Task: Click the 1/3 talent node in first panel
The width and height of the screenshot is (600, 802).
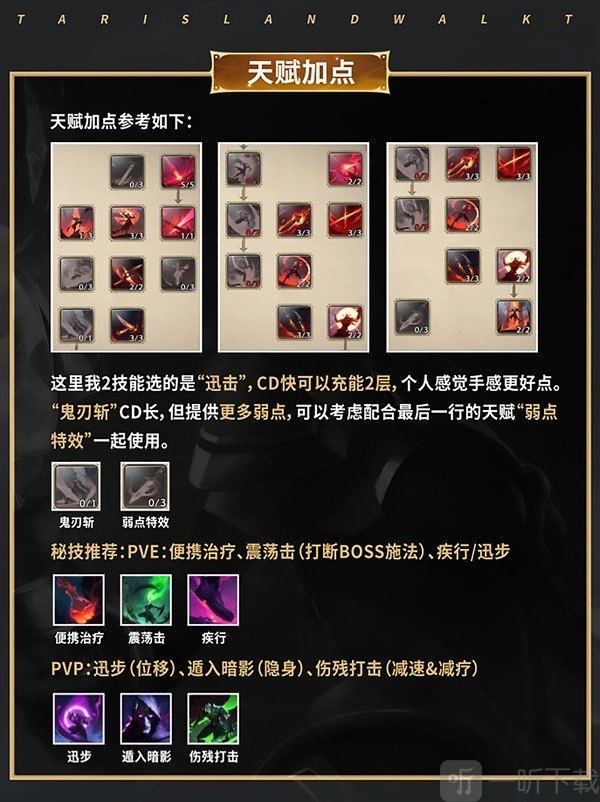Action: coord(77,223)
